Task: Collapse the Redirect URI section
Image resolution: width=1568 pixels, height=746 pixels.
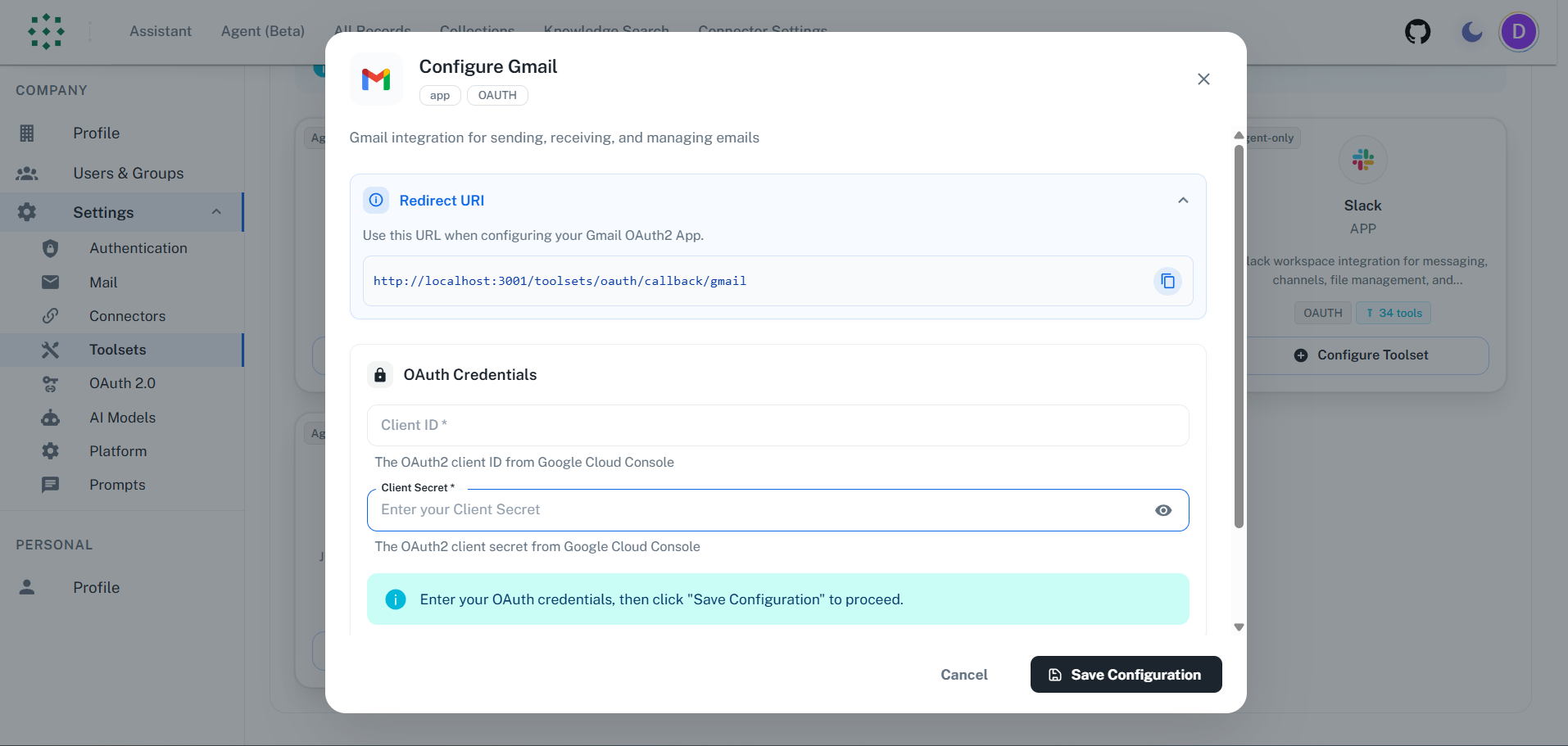Action: coord(1182,200)
